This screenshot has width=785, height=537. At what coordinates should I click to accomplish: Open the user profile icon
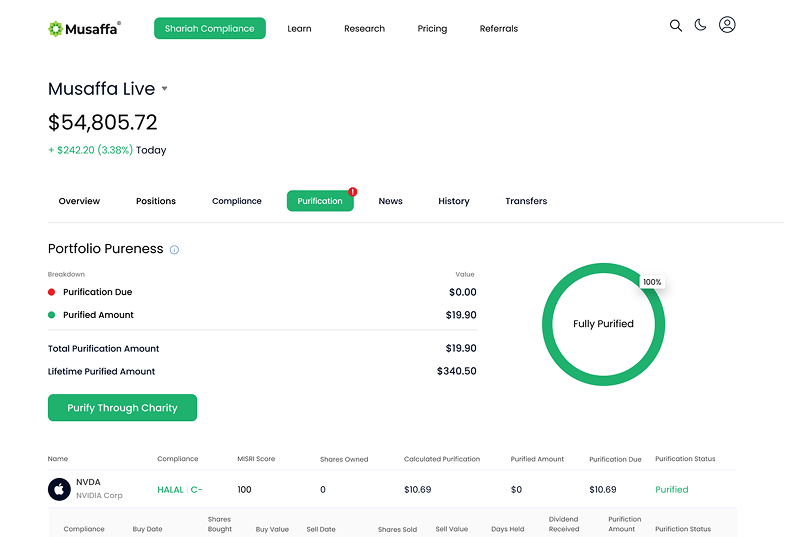727,25
